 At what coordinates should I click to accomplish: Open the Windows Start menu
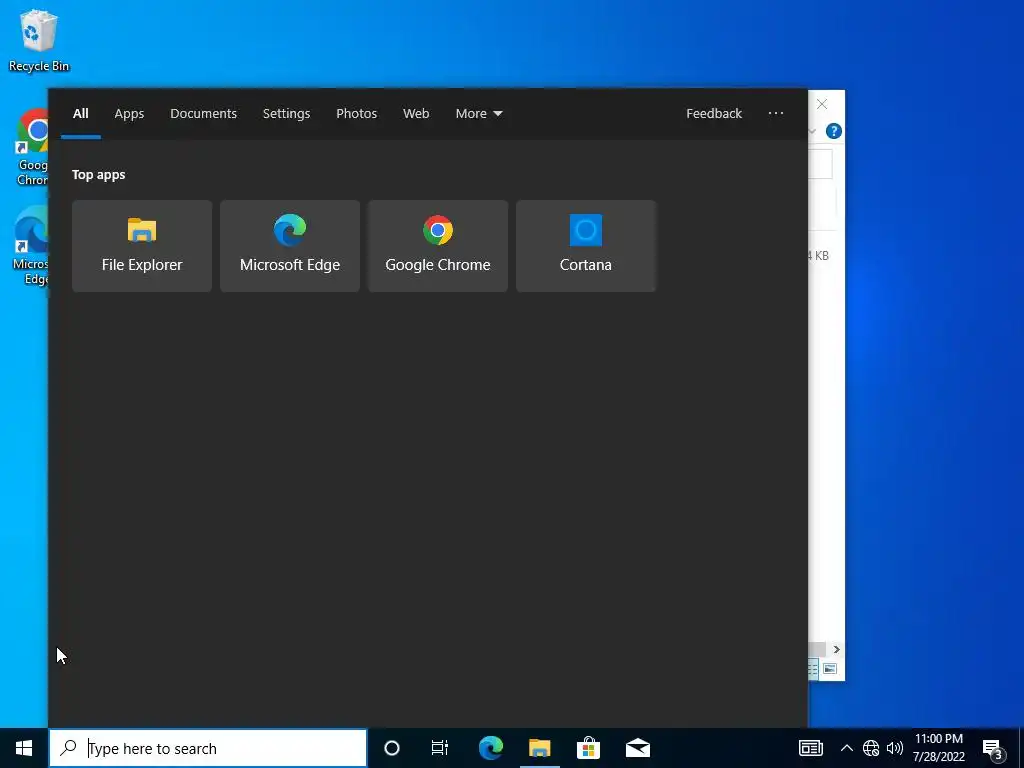[x=24, y=748]
